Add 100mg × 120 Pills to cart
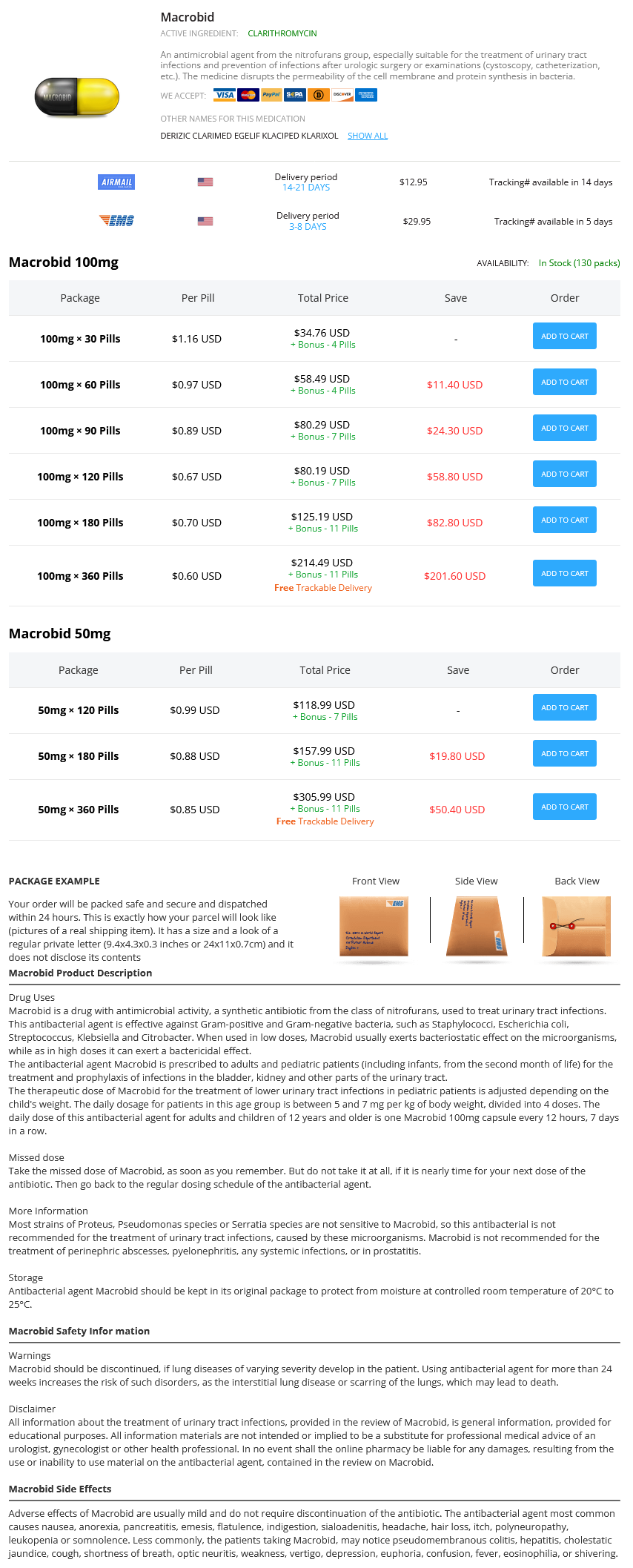The width and height of the screenshot is (633, 1568). [x=564, y=474]
